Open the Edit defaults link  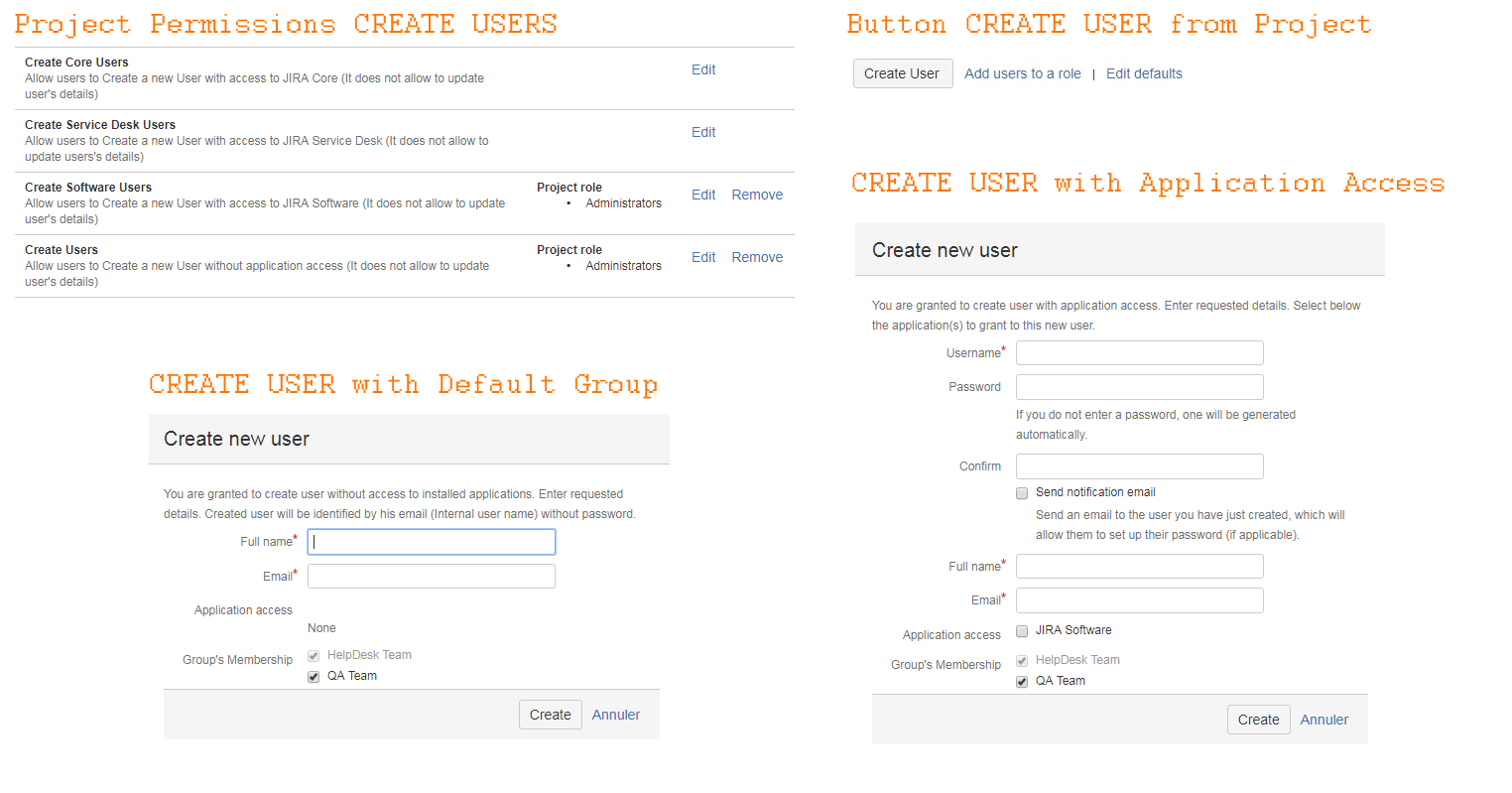click(x=1144, y=73)
